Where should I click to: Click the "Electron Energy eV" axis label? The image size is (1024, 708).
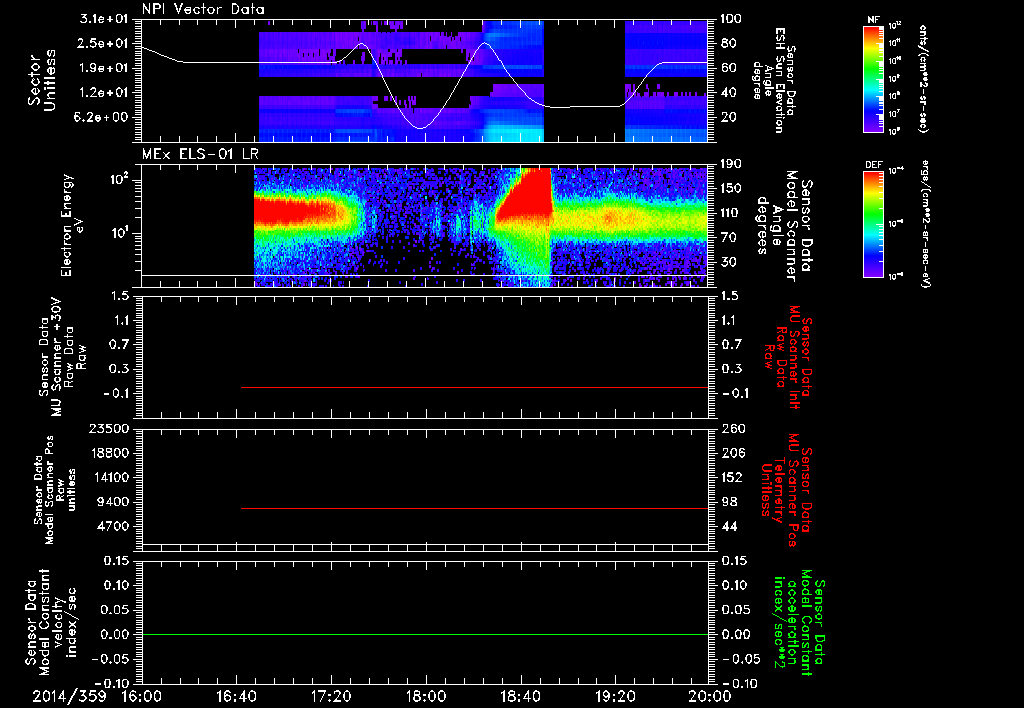point(72,225)
